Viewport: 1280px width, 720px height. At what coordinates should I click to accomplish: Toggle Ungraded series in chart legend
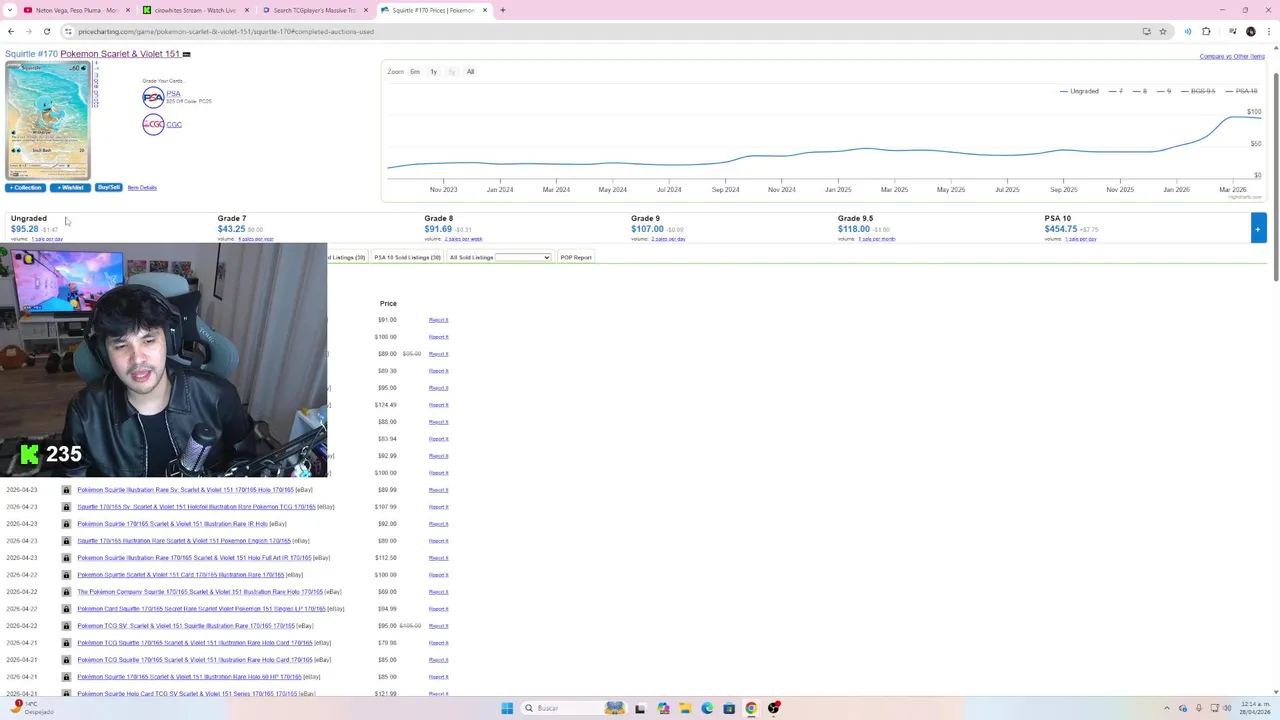(x=1079, y=91)
